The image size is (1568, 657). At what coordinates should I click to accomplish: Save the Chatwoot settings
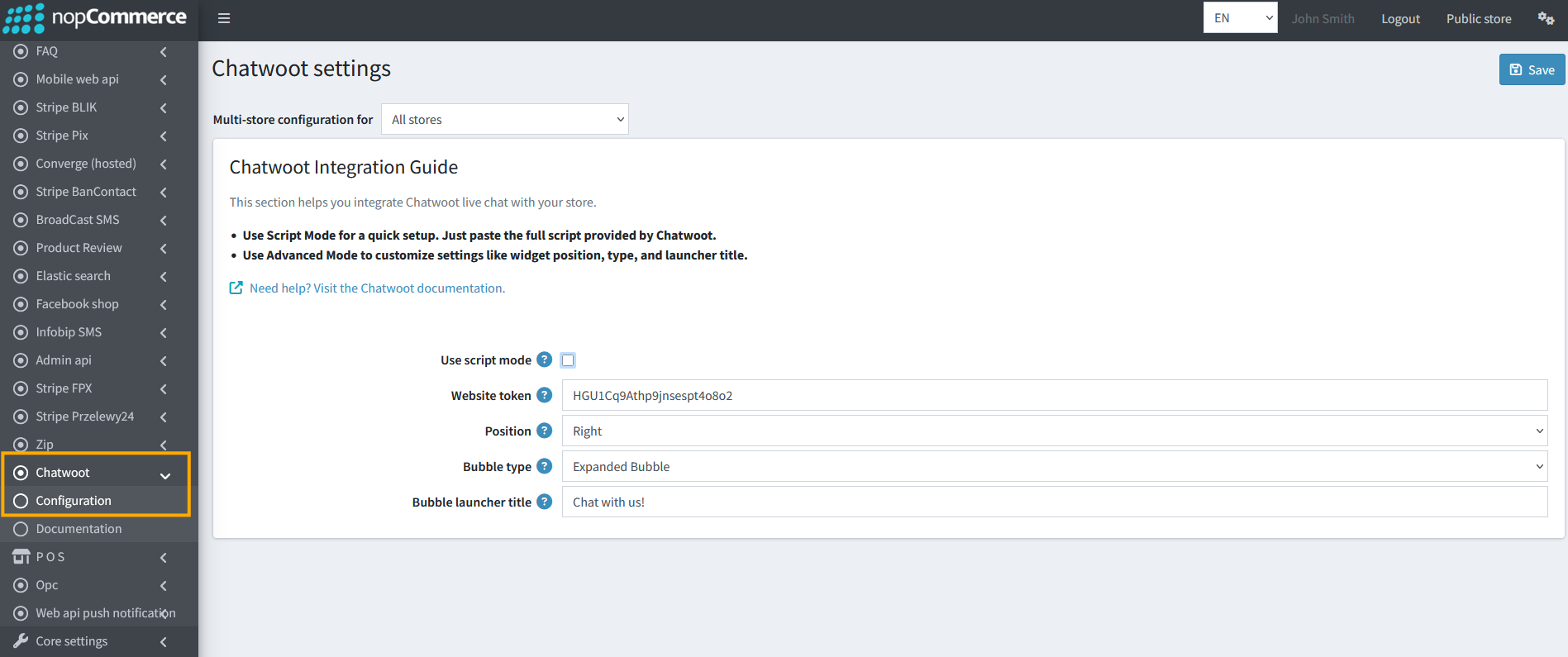pos(1532,69)
